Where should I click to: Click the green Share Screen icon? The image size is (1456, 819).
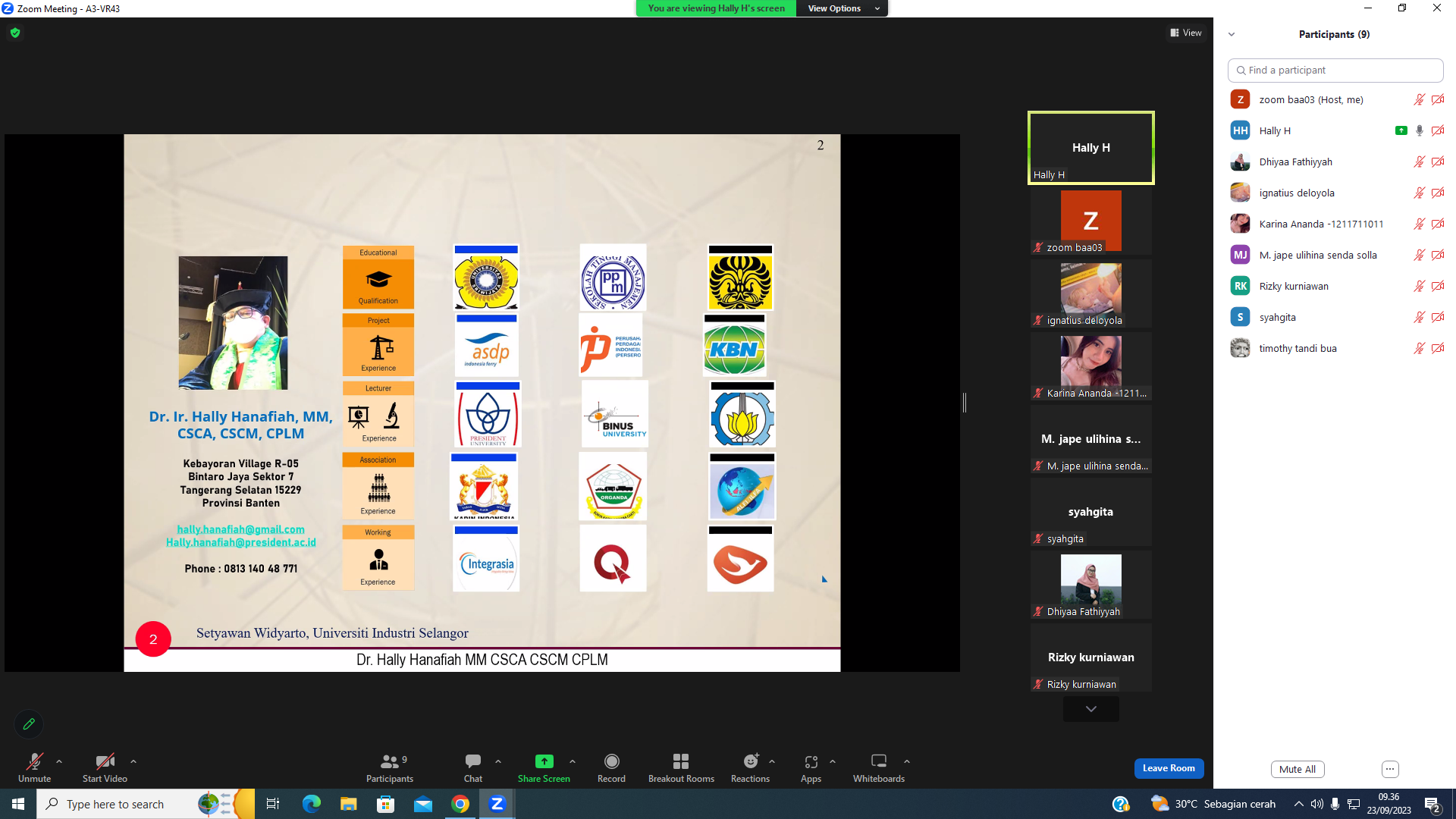pos(544,761)
